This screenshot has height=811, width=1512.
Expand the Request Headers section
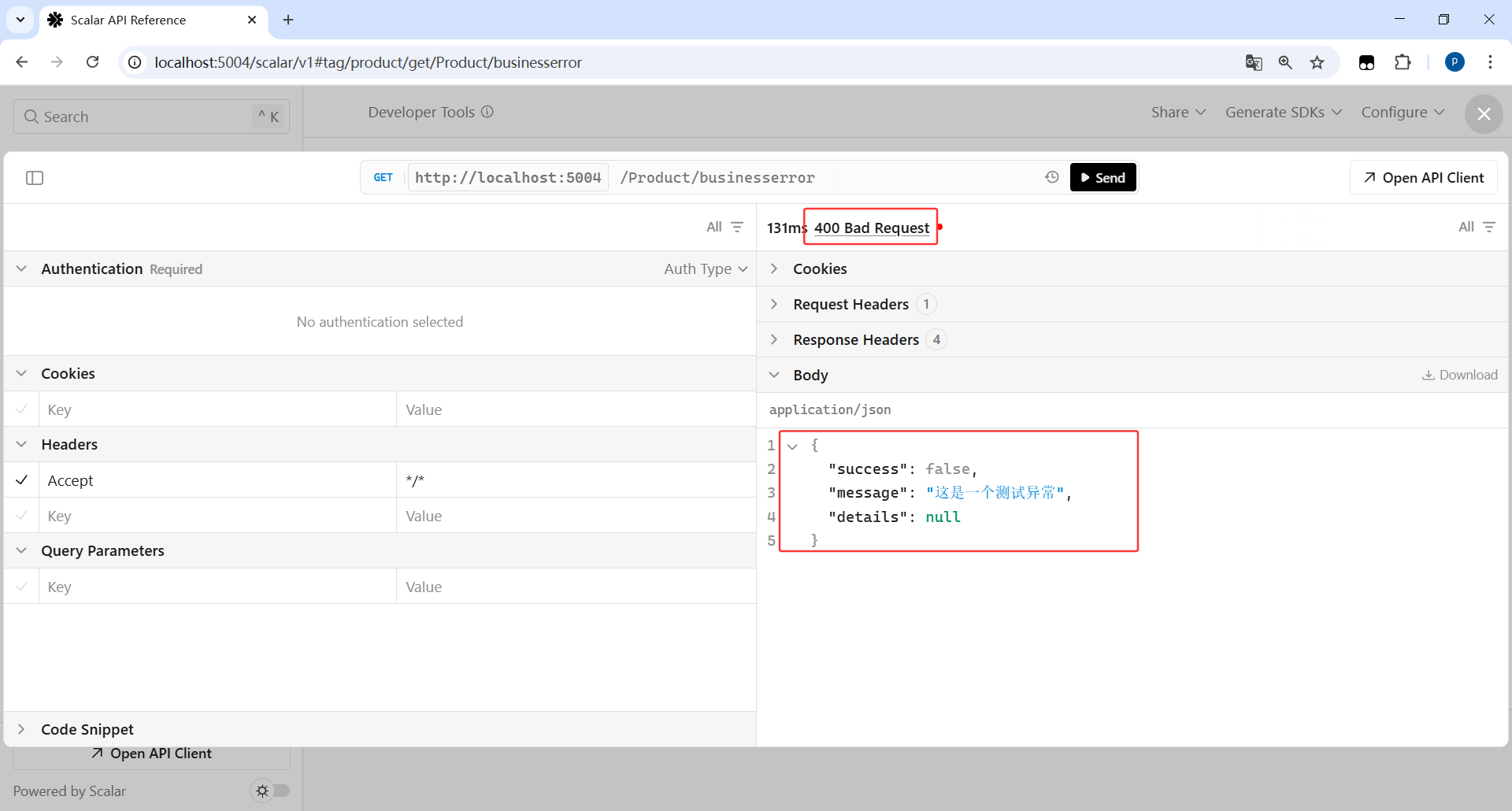pos(774,304)
